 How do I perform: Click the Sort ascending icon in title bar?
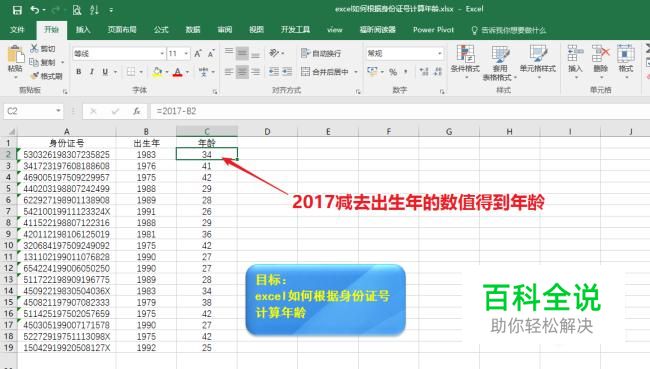pyautogui.click(x=94, y=10)
